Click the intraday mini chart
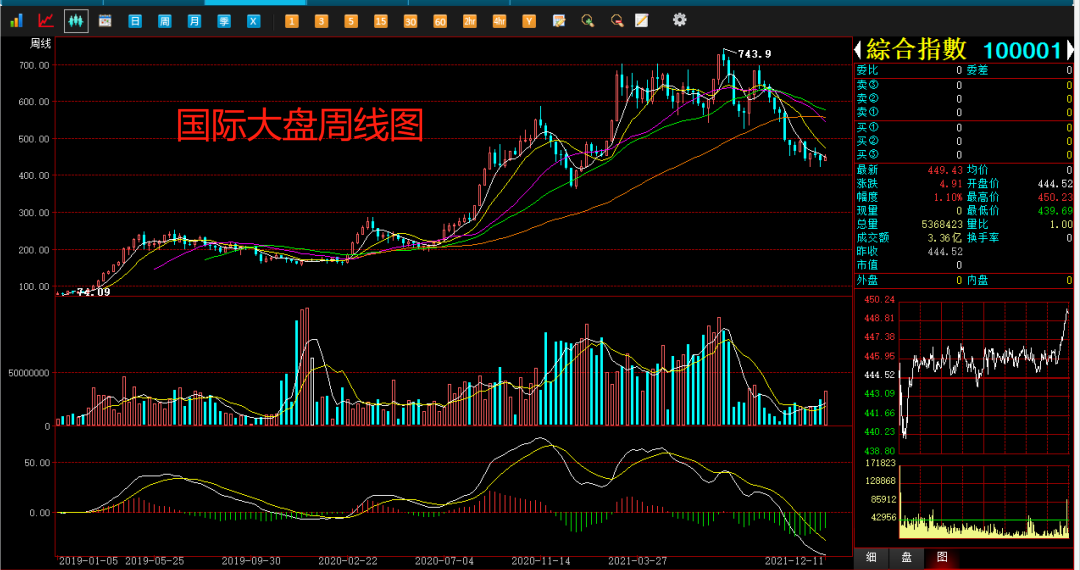Screen dimensions: 1080x570 pyautogui.click(x=984, y=377)
